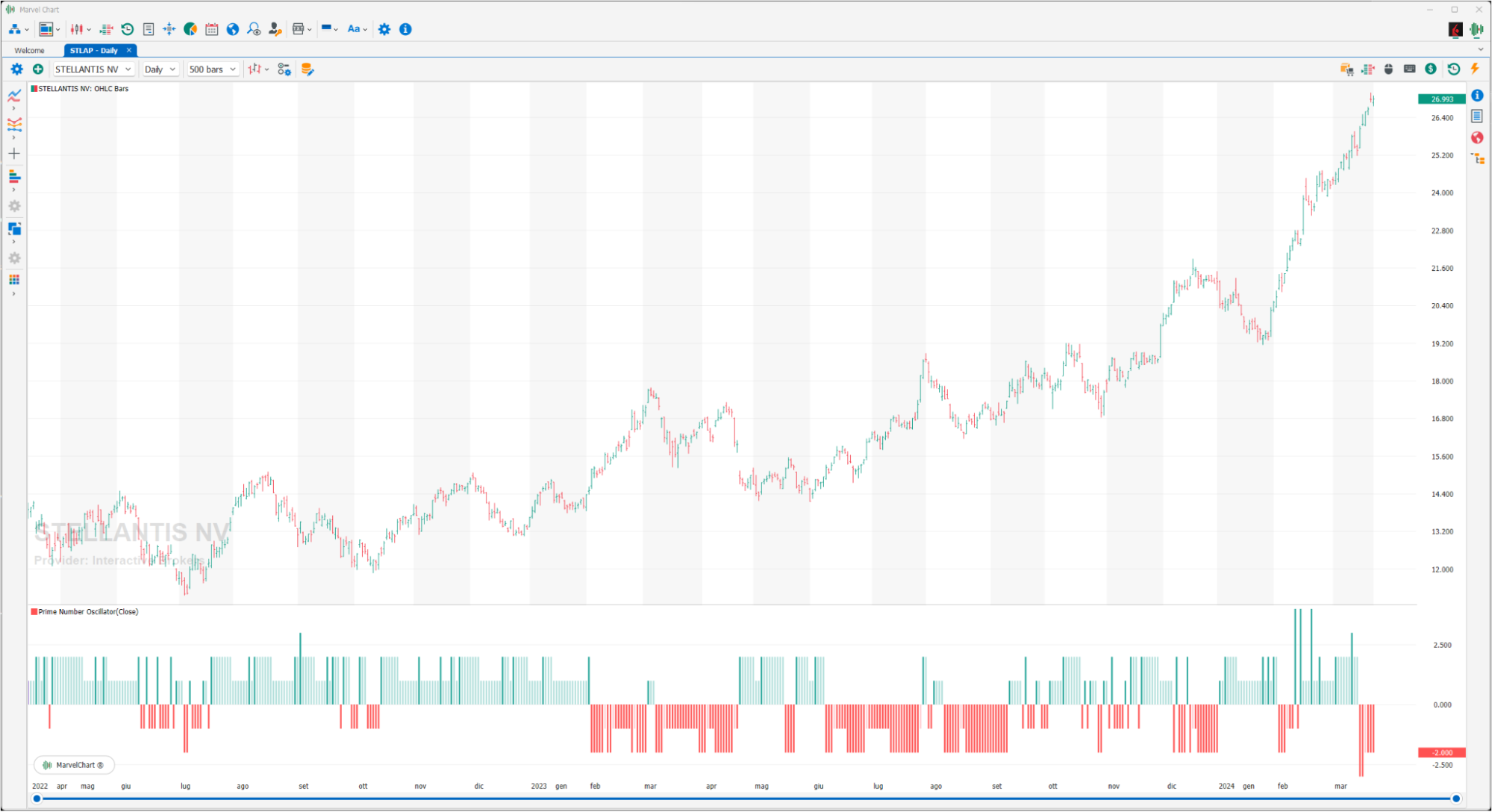Expand the overlapping squares tool chevron
Screen dimensions: 1492x812
[14, 242]
